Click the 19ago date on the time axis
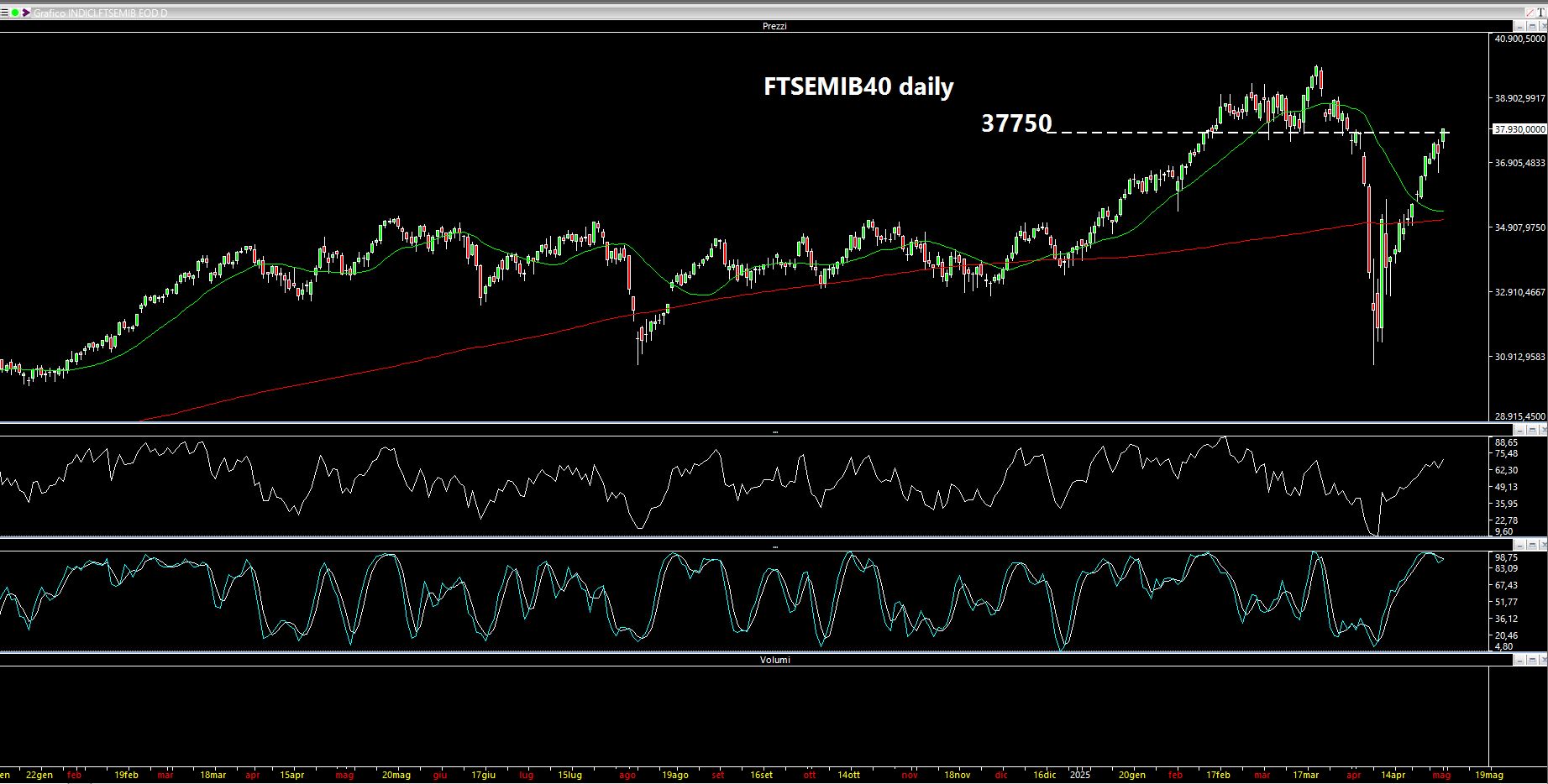 [x=675, y=775]
